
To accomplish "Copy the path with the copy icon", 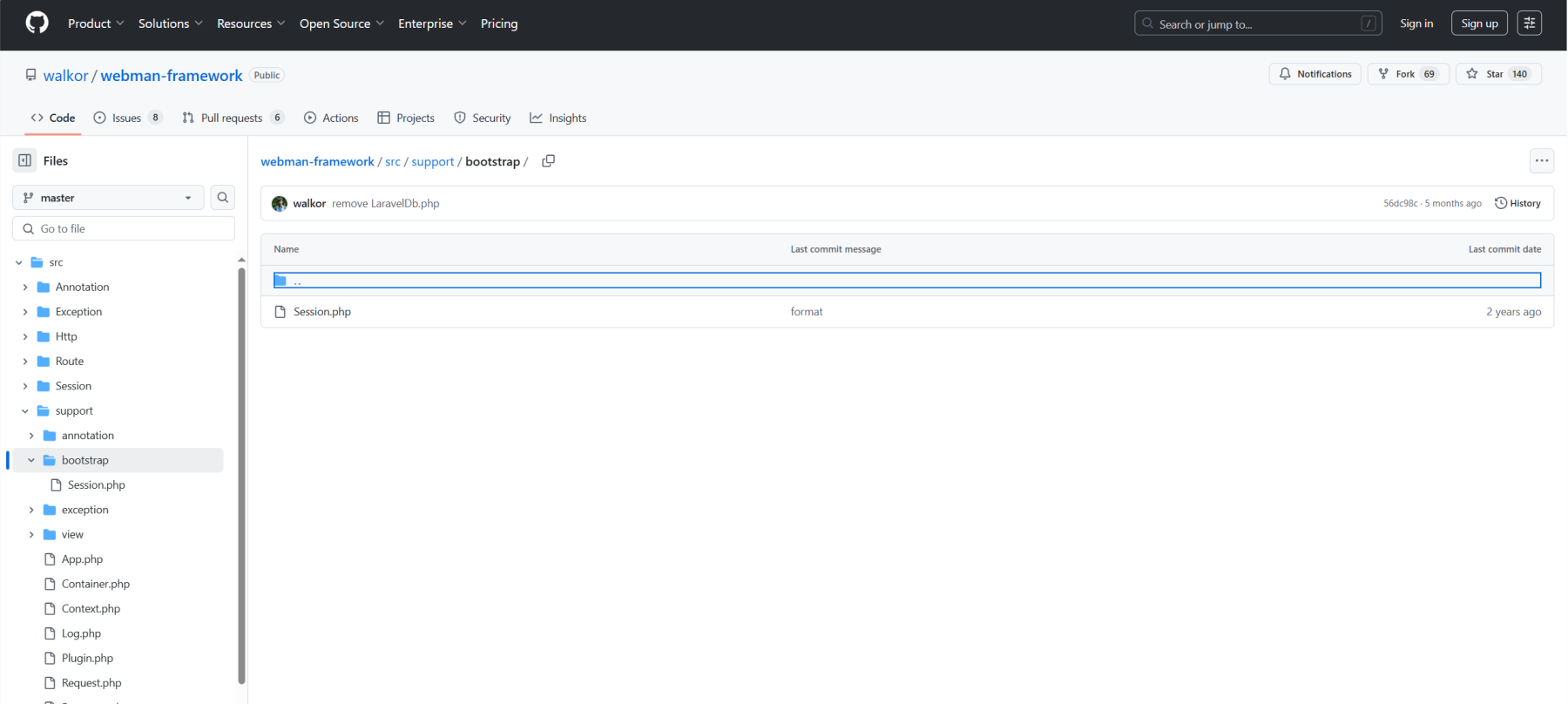I will [548, 161].
